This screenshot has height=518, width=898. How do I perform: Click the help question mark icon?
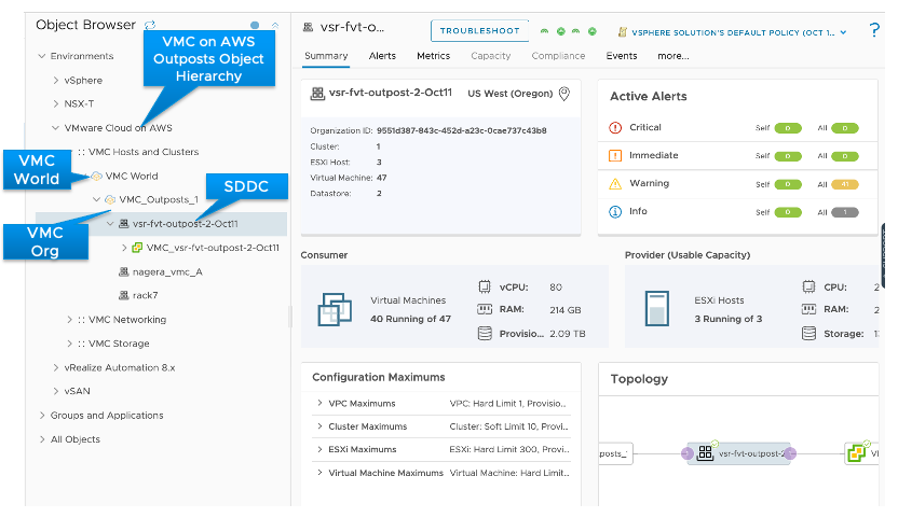874,30
